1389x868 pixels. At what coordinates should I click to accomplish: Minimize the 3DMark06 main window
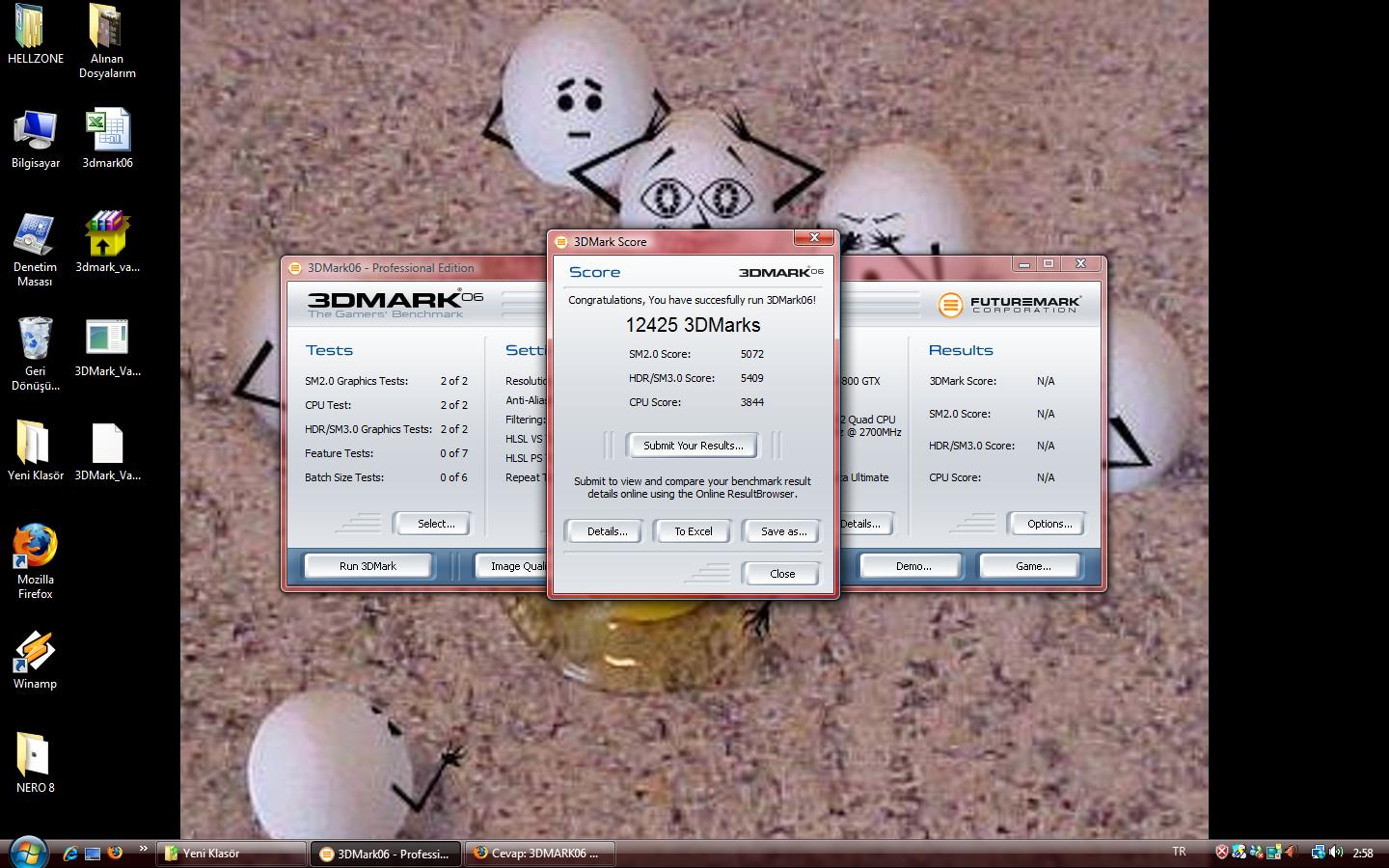(1023, 264)
